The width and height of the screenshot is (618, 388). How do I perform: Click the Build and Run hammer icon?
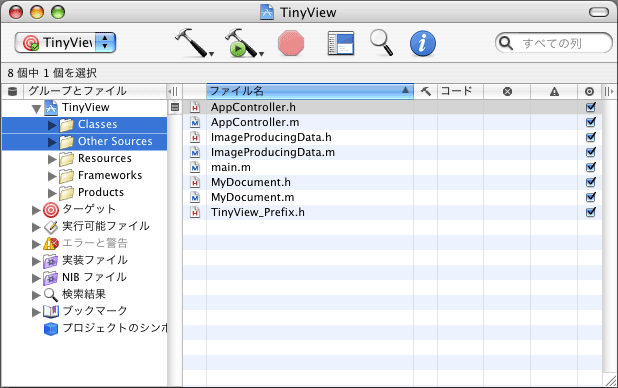pos(240,43)
